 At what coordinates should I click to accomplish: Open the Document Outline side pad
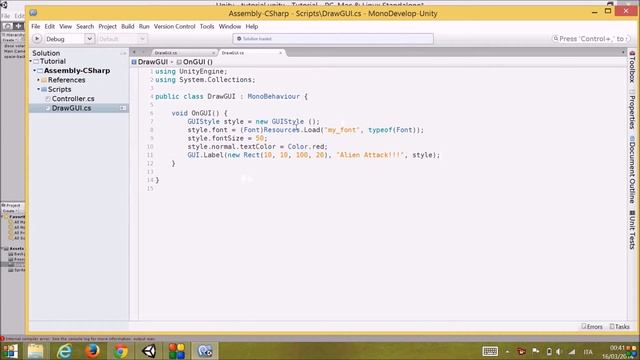click(x=632, y=170)
